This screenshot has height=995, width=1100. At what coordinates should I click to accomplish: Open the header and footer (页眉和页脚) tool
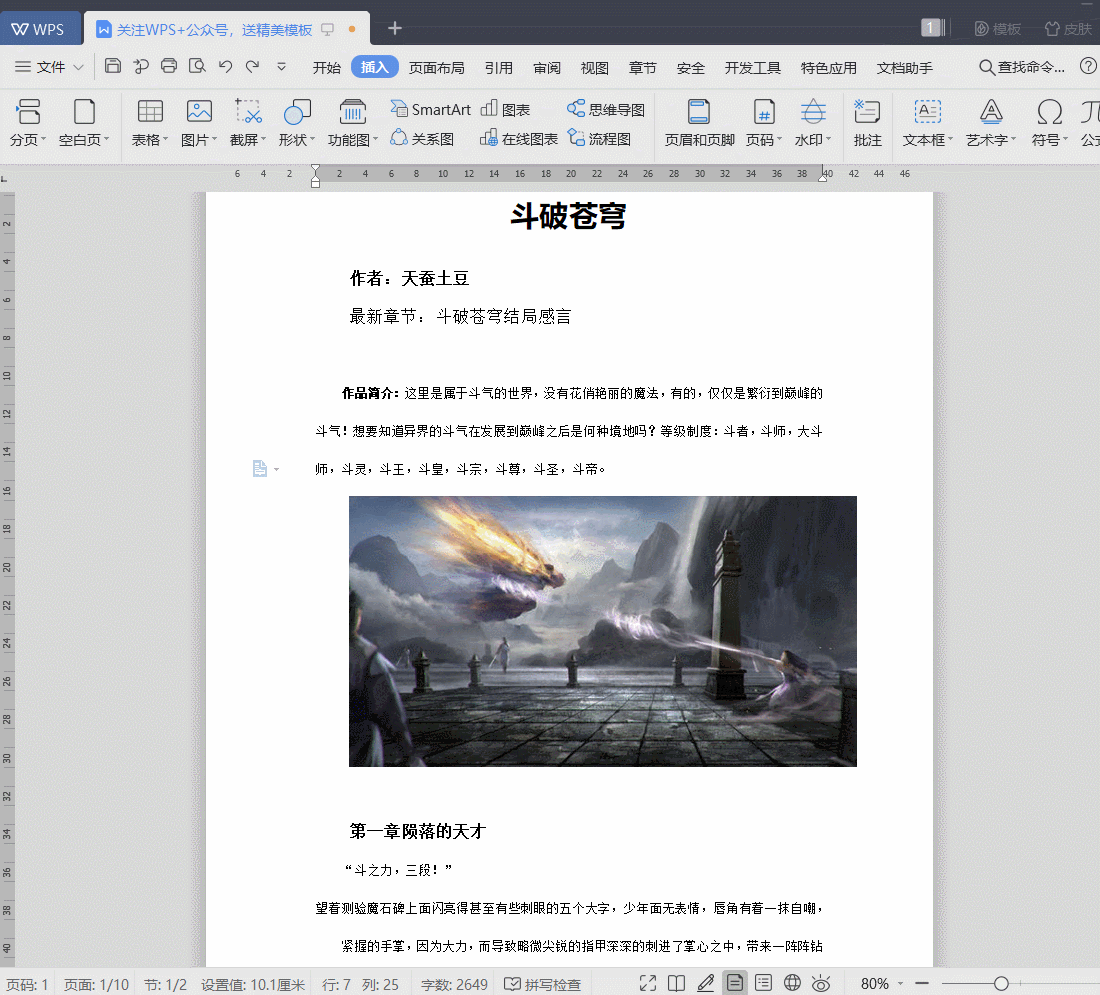coord(699,123)
